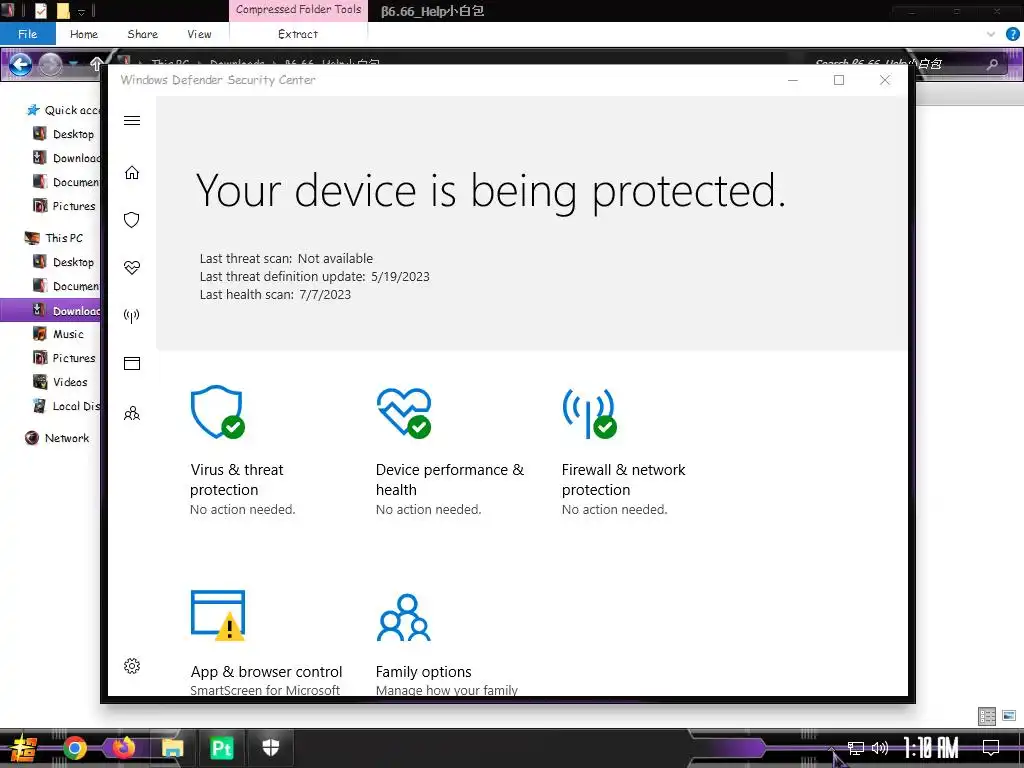This screenshot has height=768, width=1024.
Task: Select Quick access in Explorer tree
Action: coord(63,110)
